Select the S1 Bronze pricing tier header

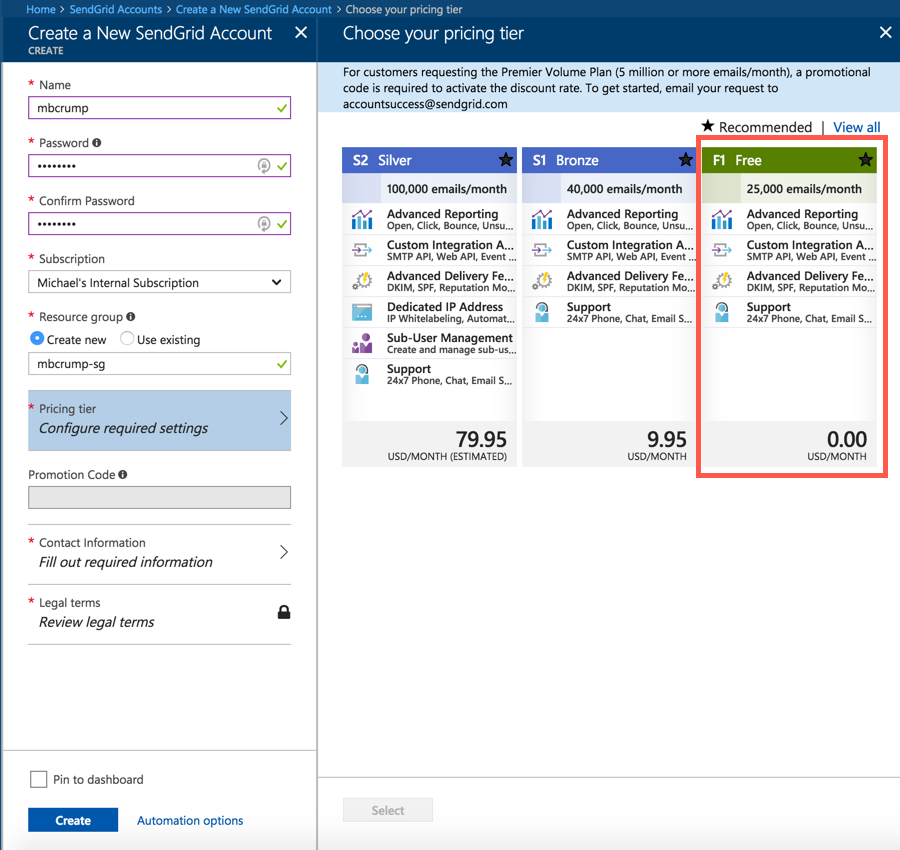(609, 160)
